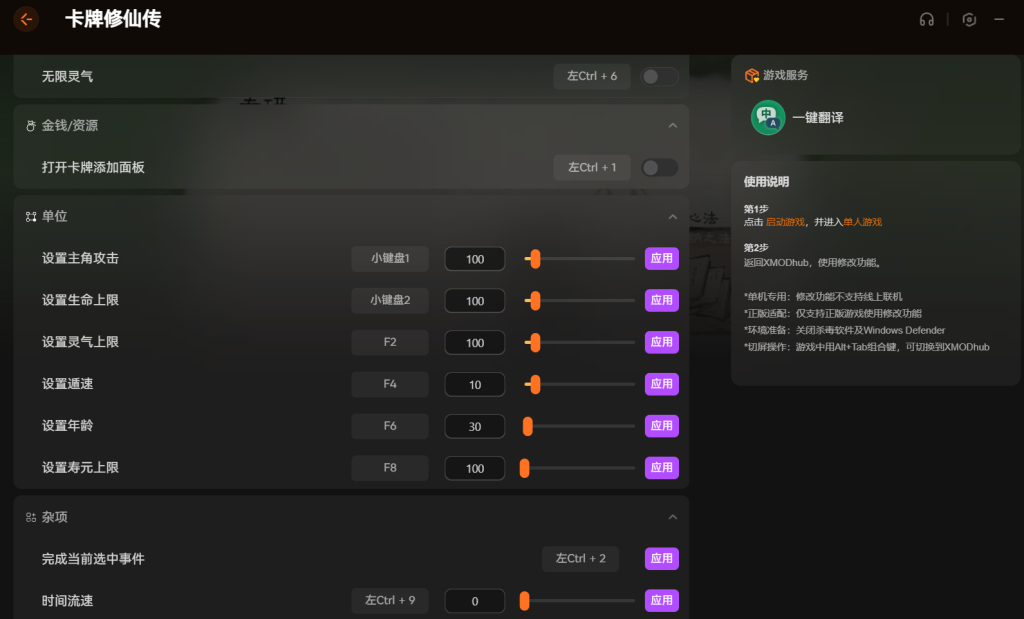The image size is (1024, 619).
Task: Open the settings hexagon icon
Action: [x=968, y=20]
